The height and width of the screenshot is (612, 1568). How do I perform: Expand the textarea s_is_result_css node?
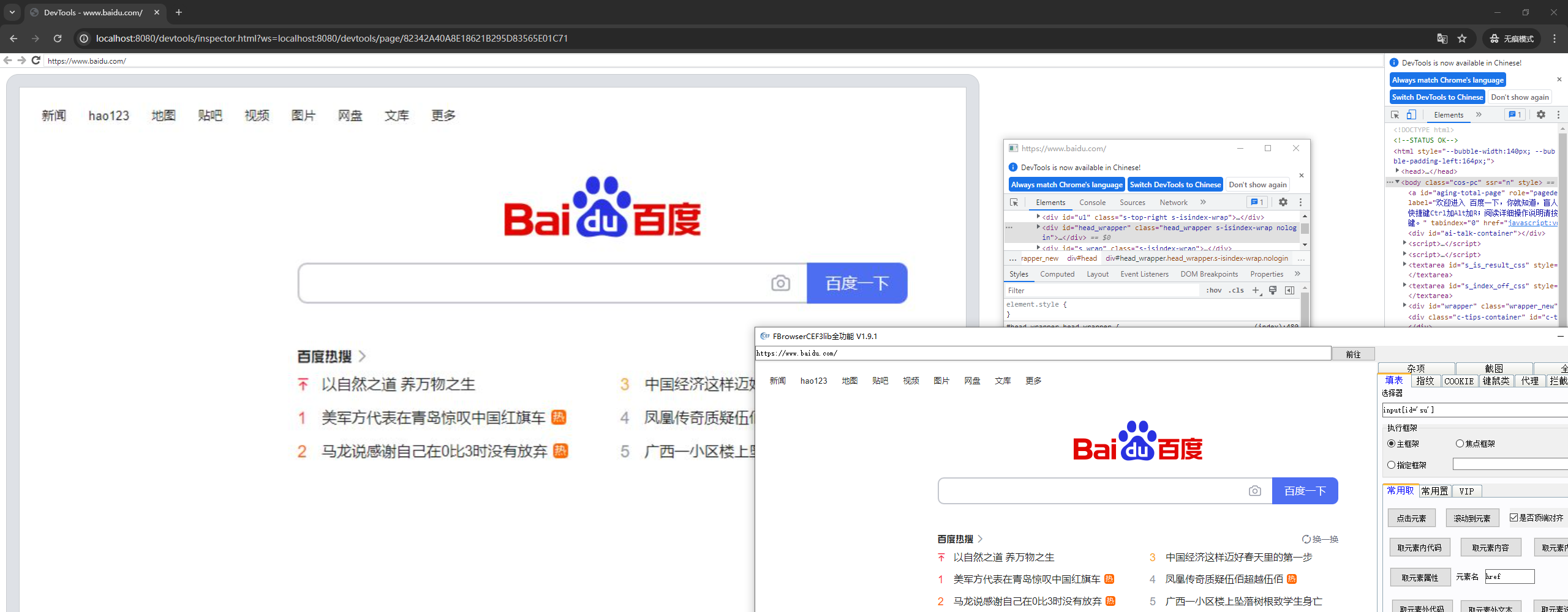(1404, 264)
